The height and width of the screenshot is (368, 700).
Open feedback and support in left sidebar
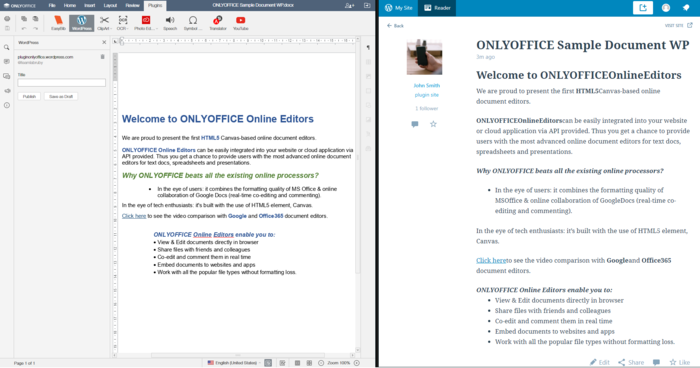[x=7, y=91]
